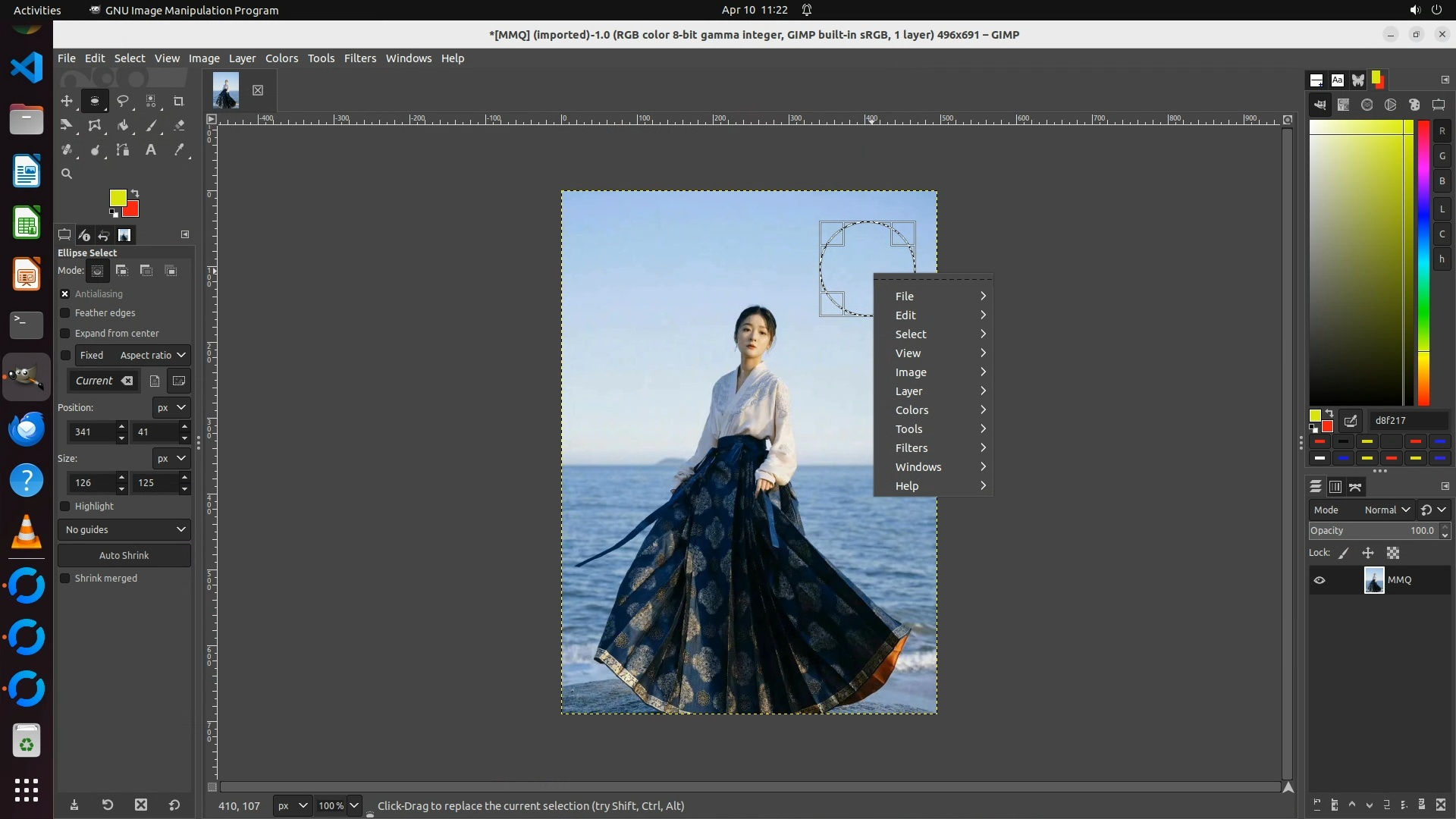
Task: Select the Text tool
Action: point(151,150)
